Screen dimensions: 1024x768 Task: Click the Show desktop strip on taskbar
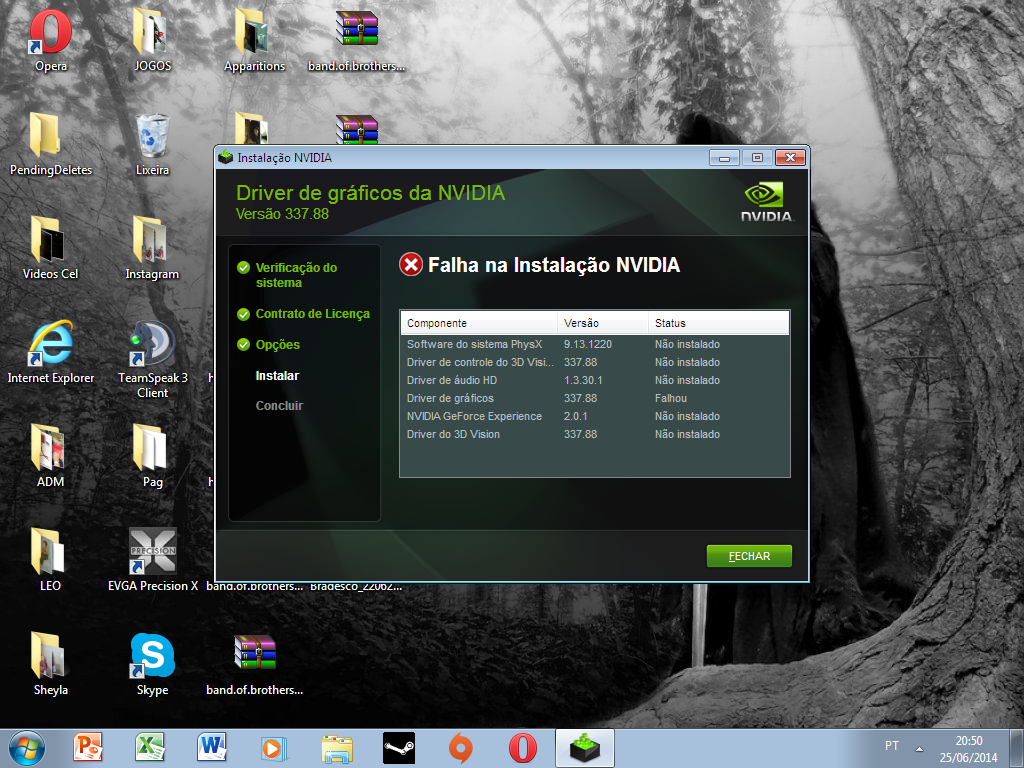point(1017,748)
